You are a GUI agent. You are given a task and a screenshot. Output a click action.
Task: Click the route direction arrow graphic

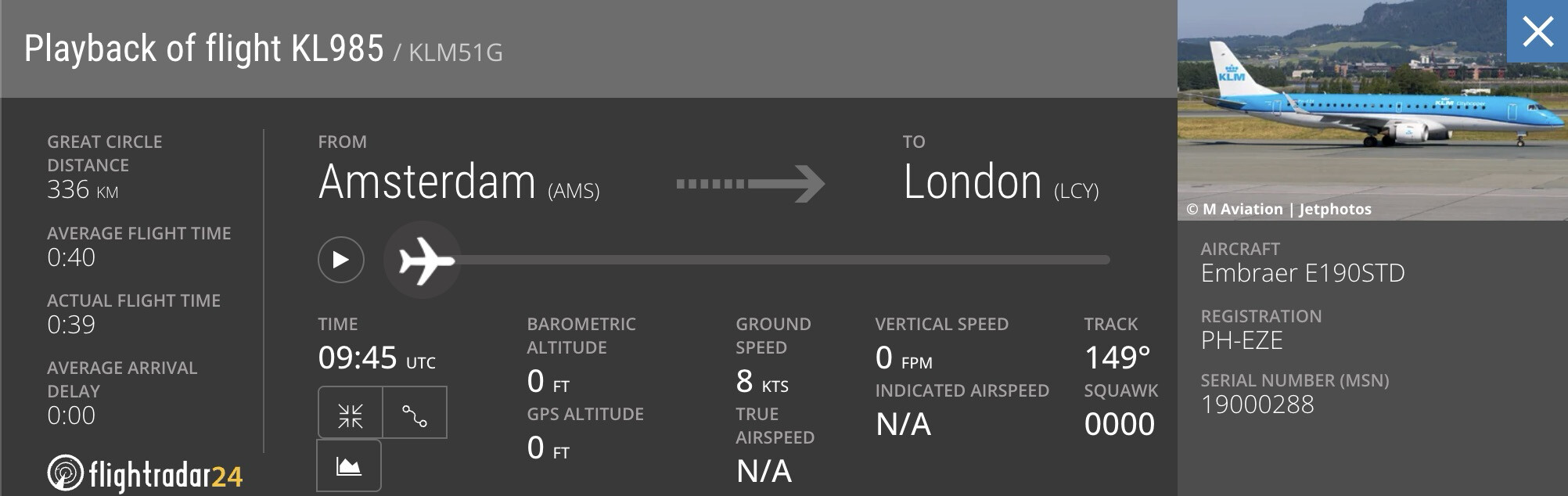click(x=750, y=184)
